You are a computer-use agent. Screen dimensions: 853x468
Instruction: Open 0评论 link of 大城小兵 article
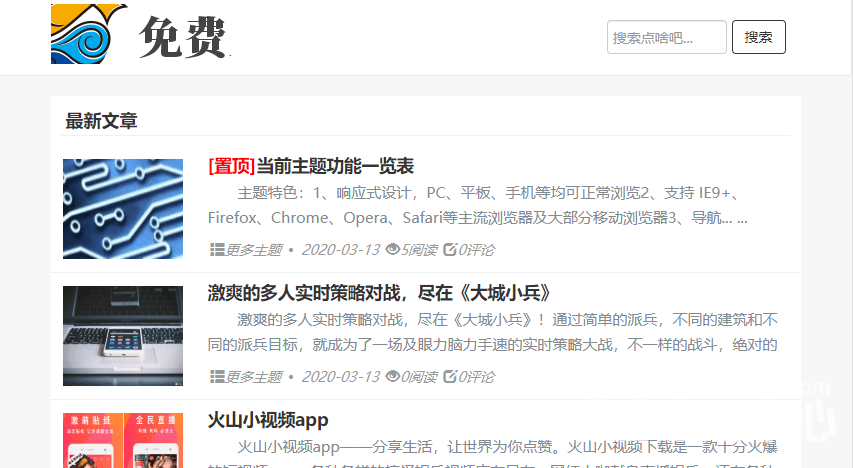click(x=476, y=377)
